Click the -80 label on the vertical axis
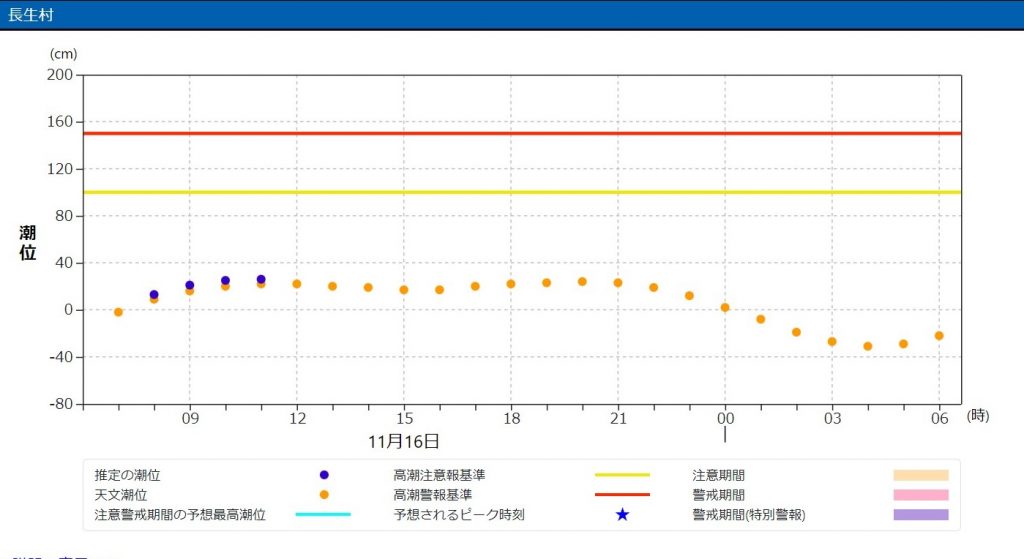 [61, 404]
